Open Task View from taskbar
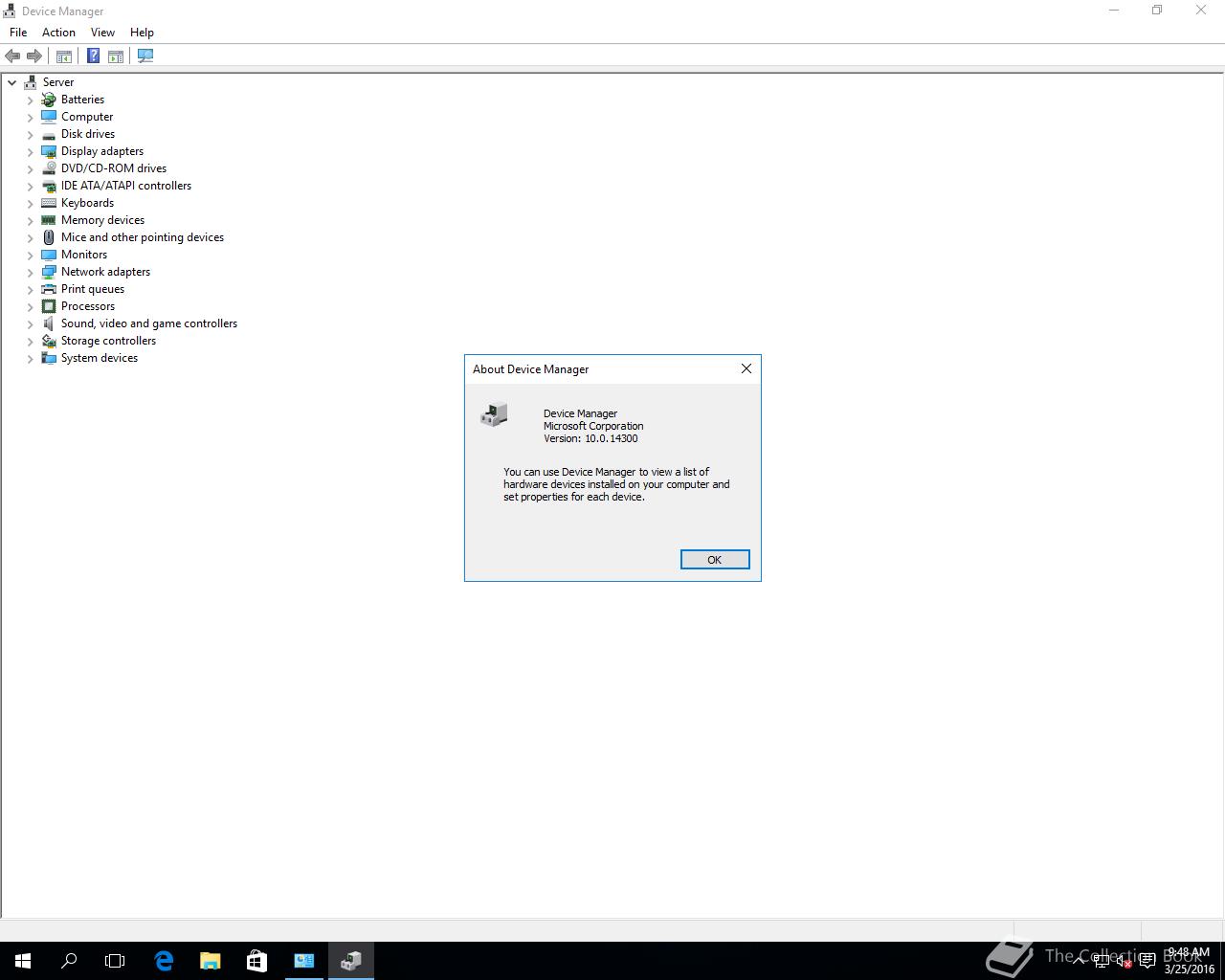Viewport: 1225px width, 980px height. pyautogui.click(x=115, y=961)
